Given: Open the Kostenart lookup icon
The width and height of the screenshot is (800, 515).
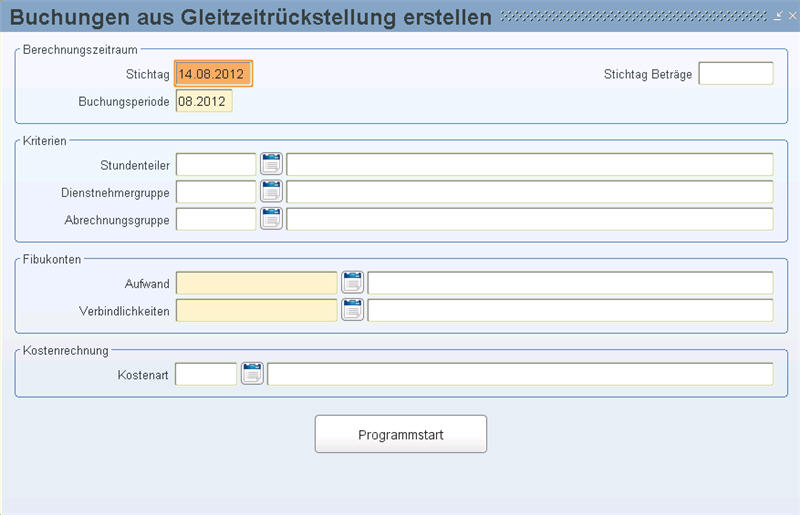Looking at the screenshot, I should [251, 374].
